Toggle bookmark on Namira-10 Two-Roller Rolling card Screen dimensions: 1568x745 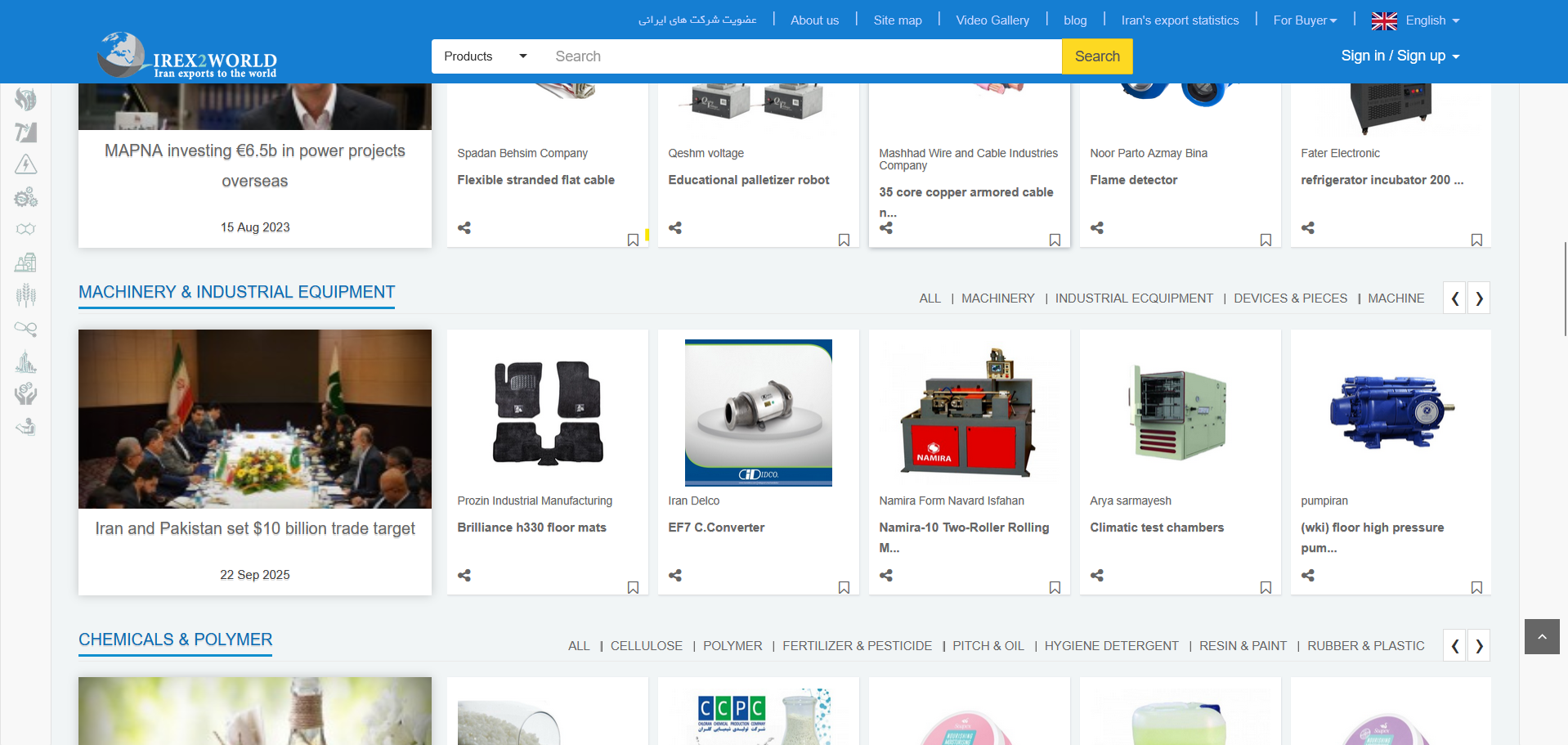[x=1055, y=588]
